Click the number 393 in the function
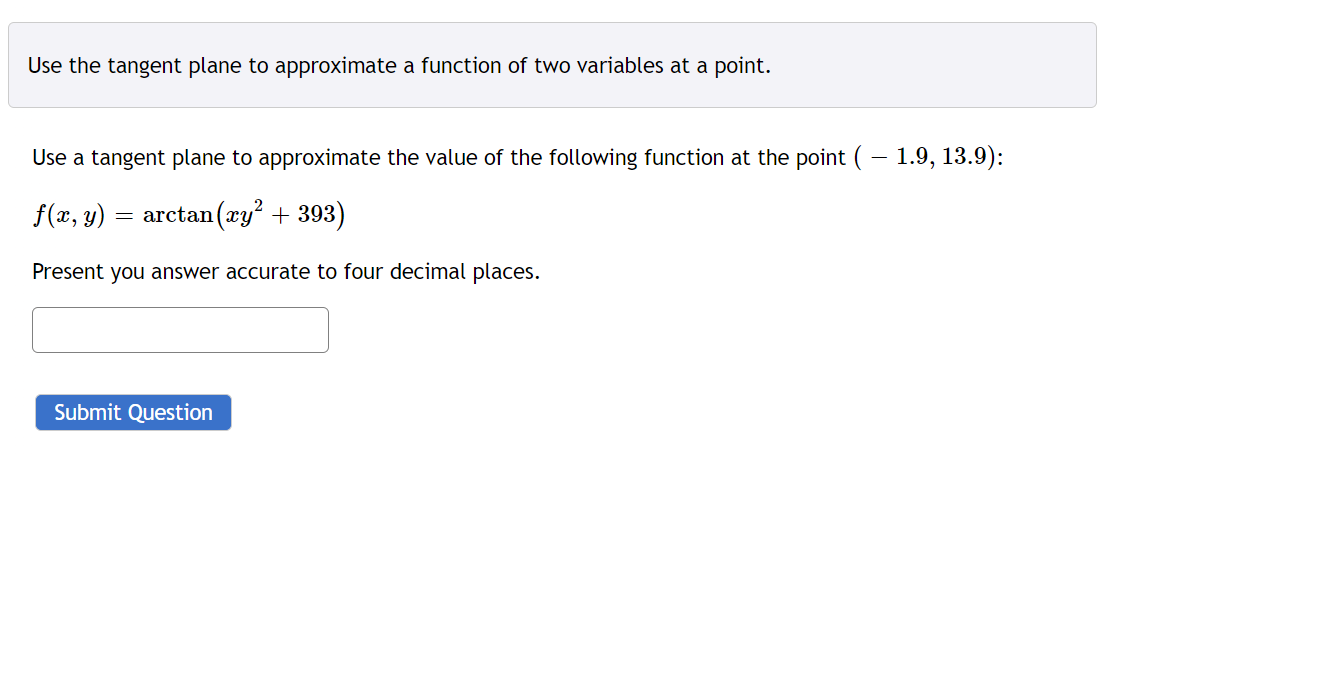The width and height of the screenshot is (1332, 696). [x=318, y=213]
